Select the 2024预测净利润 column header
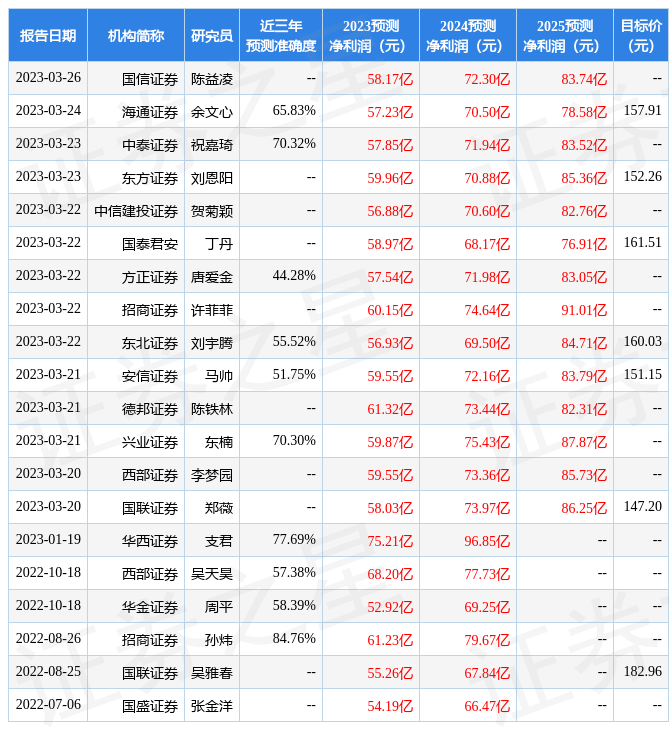The image size is (669, 730). (x=467, y=35)
